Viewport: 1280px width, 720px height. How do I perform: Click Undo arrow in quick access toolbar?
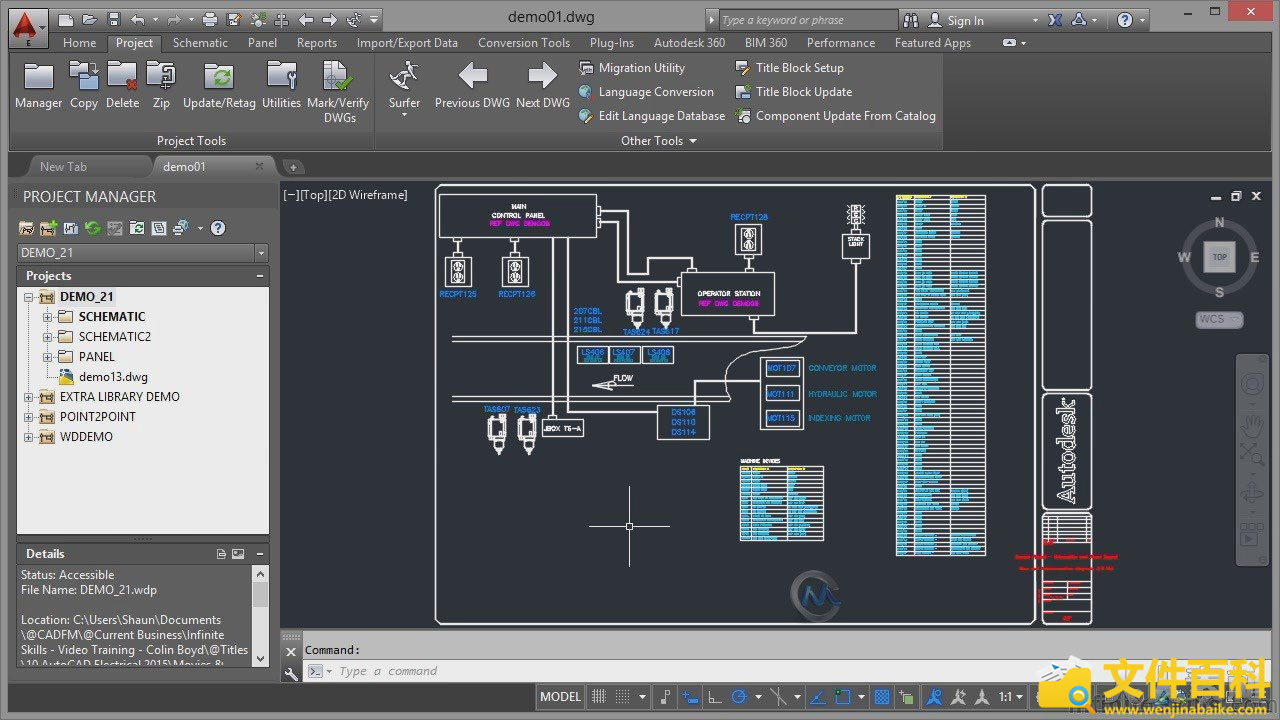pos(138,19)
